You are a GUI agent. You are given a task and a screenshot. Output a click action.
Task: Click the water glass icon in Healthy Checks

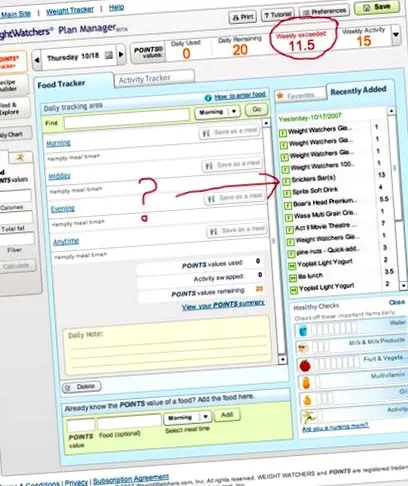click(x=303, y=331)
